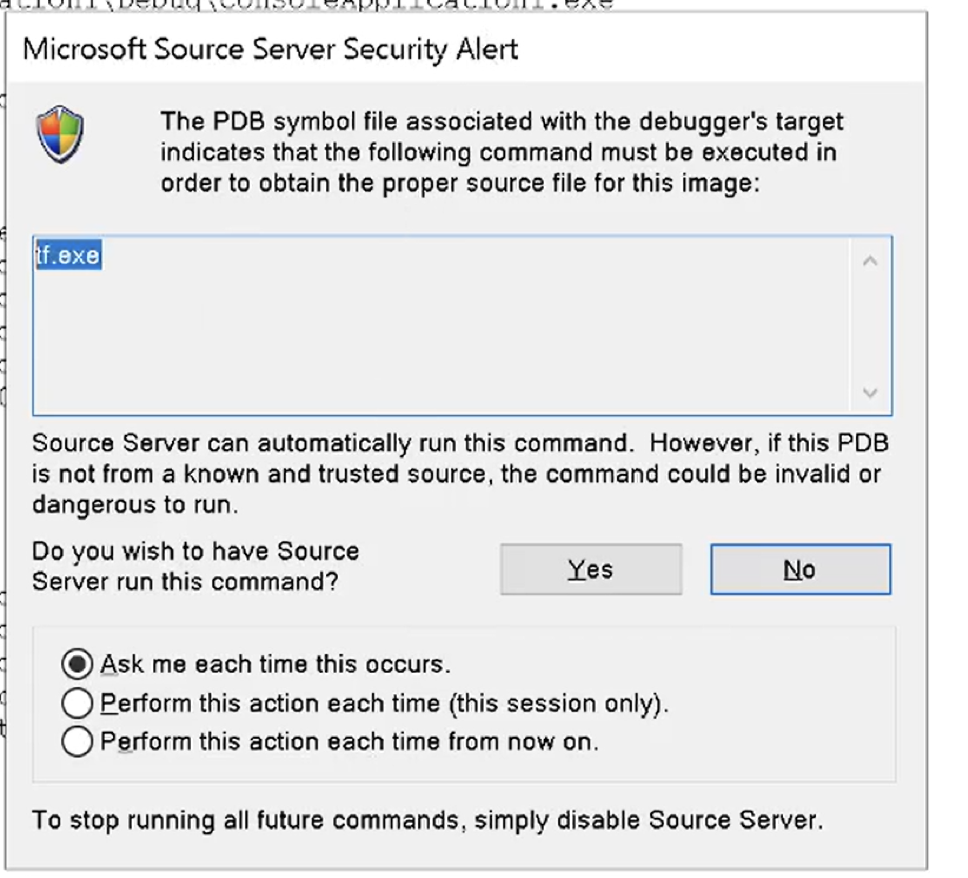Click the console text strip left of dialog
Image resolution: width=968 pixels, height=878 pixels.
coord(4,300)
